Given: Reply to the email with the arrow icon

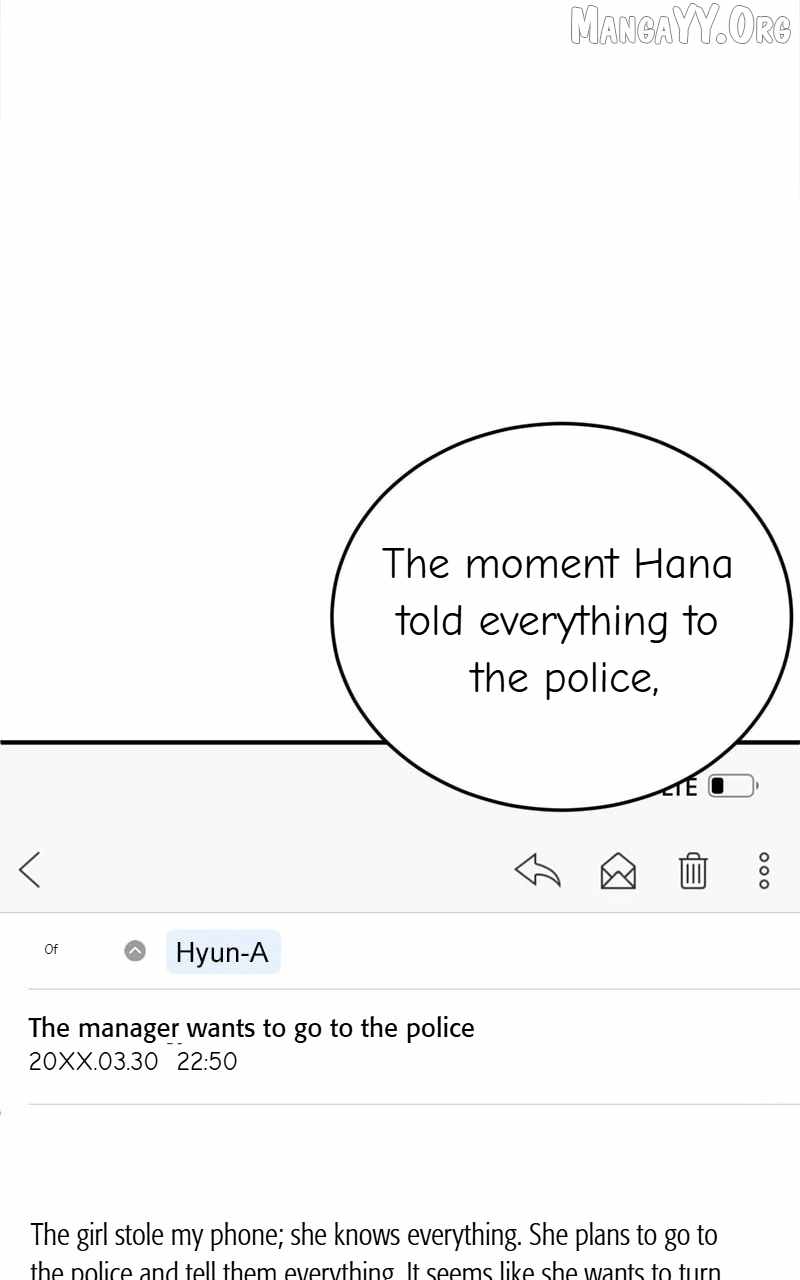Looking at the screenshot, I should pyautogui.click(x=538, y=870).
